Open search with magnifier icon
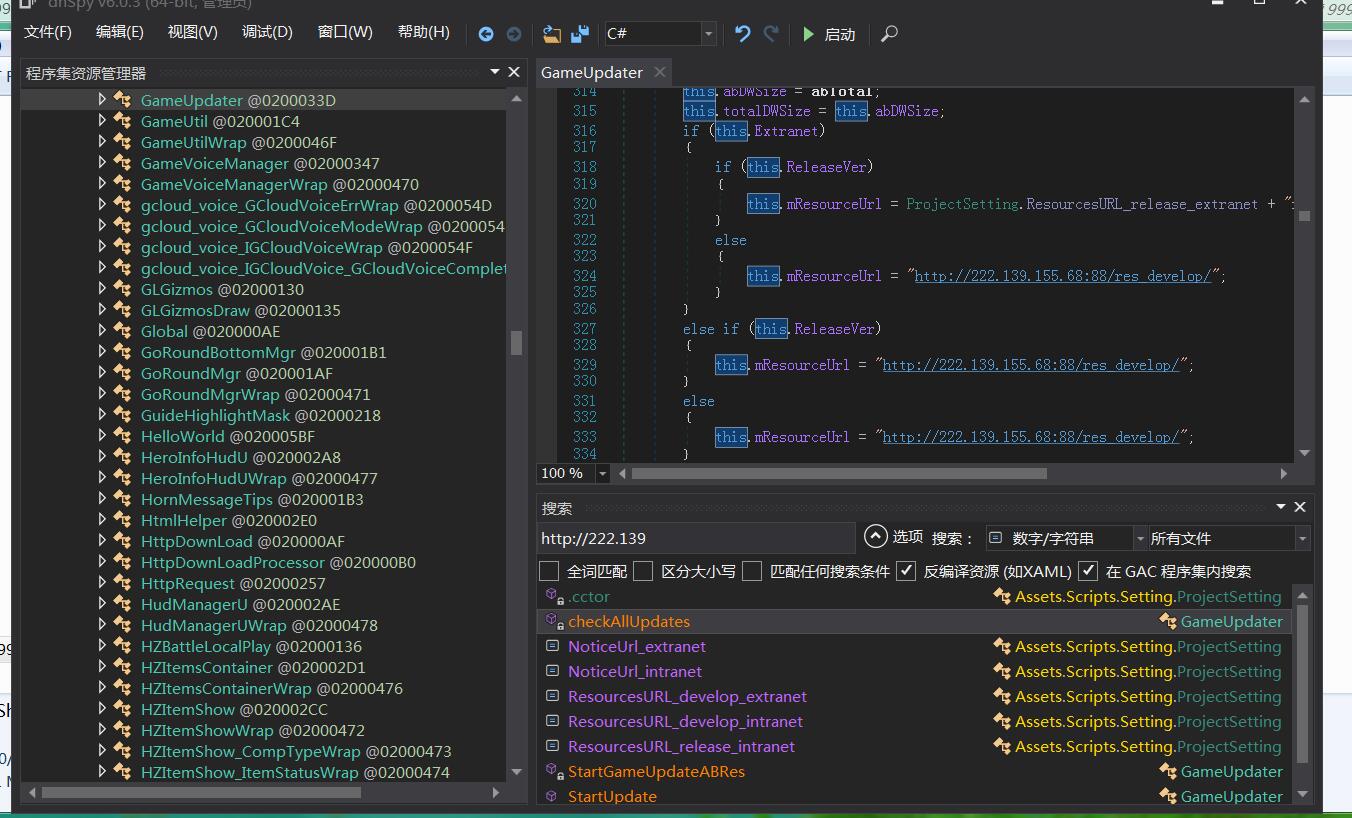This screenshot has width=1352, height=818. click(x=889, y=34)
